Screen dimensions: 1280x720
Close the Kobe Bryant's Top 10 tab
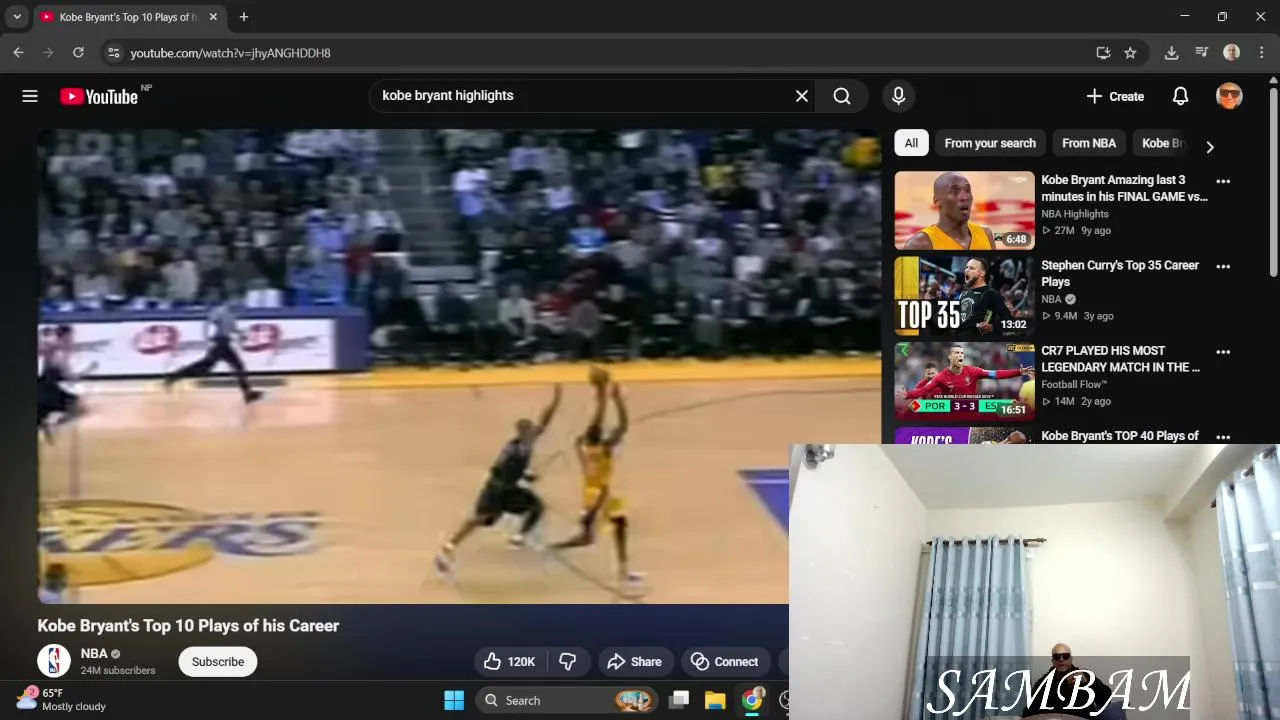coord(213,17)
